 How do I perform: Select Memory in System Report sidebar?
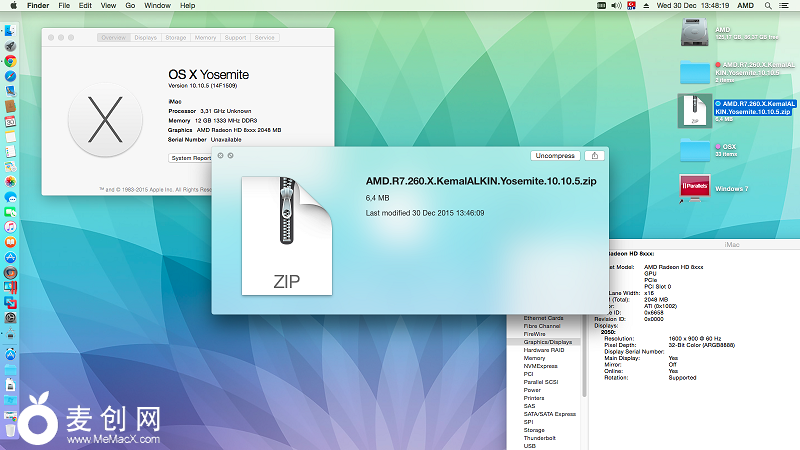coord(534,357)
